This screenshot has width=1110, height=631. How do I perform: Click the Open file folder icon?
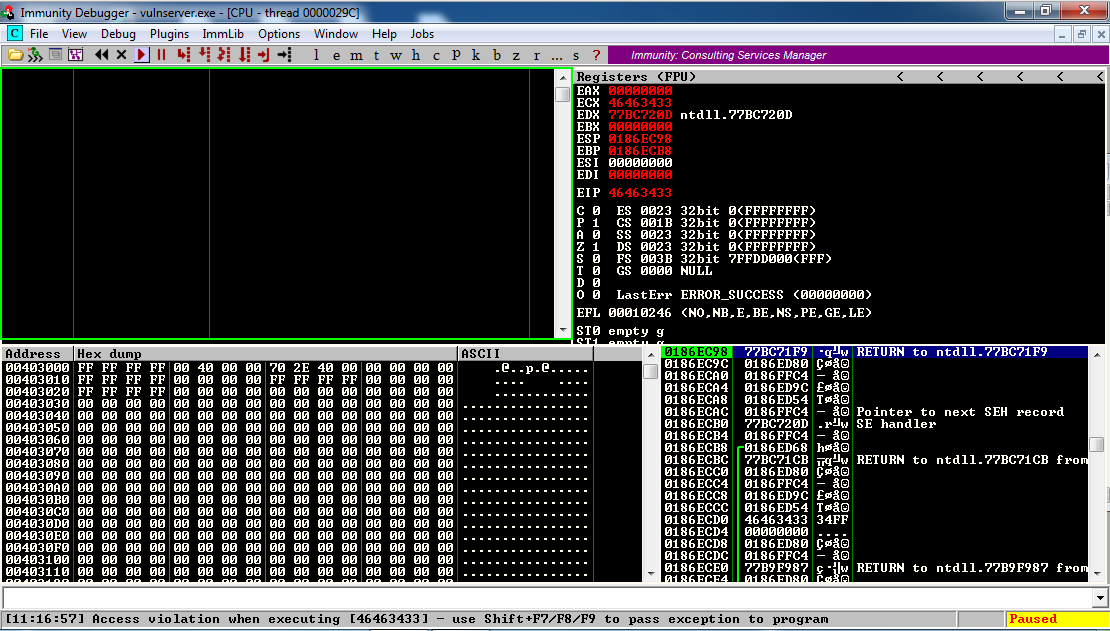(x=14, y=55)
